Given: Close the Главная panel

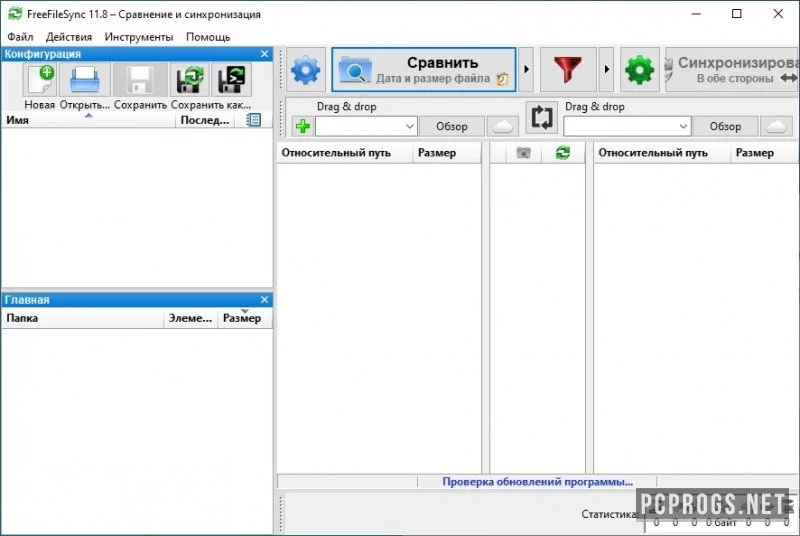Looking at the screenshot, I should click(x=264, y=299).
